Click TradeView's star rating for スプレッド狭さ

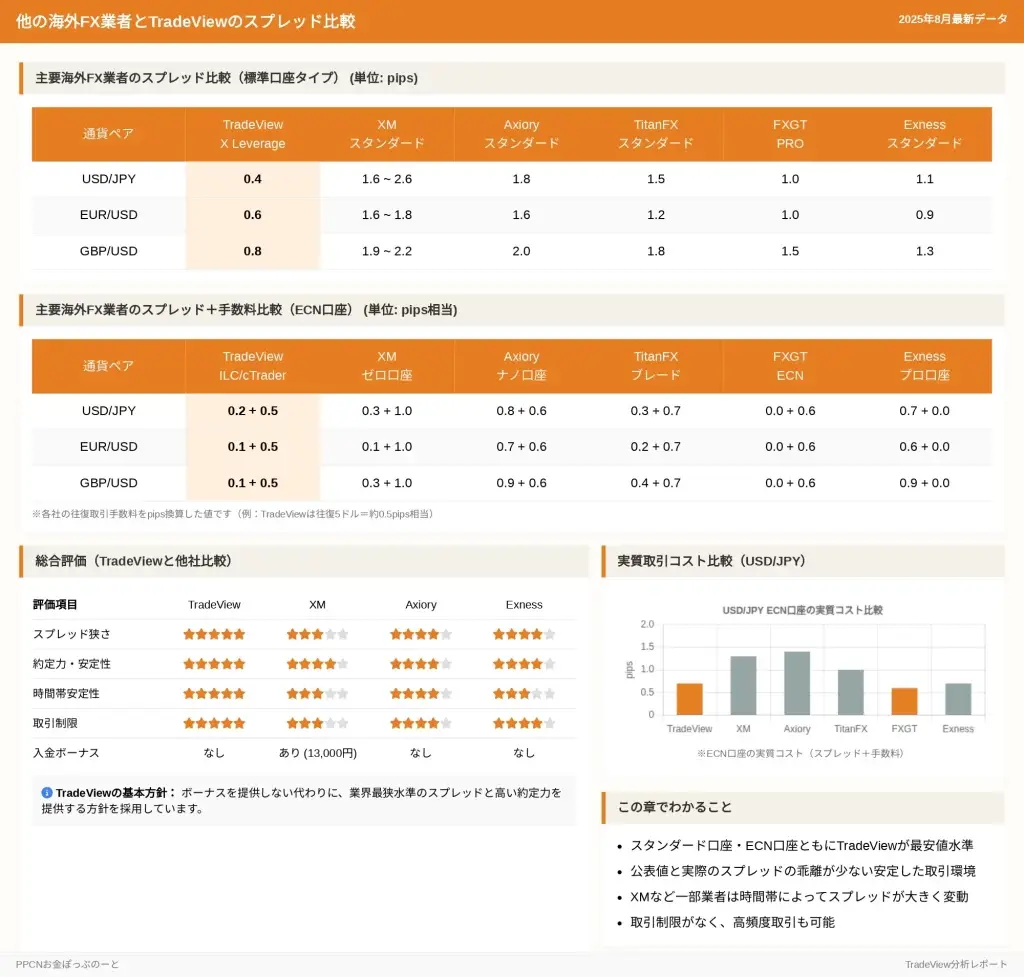click(214, 634)
